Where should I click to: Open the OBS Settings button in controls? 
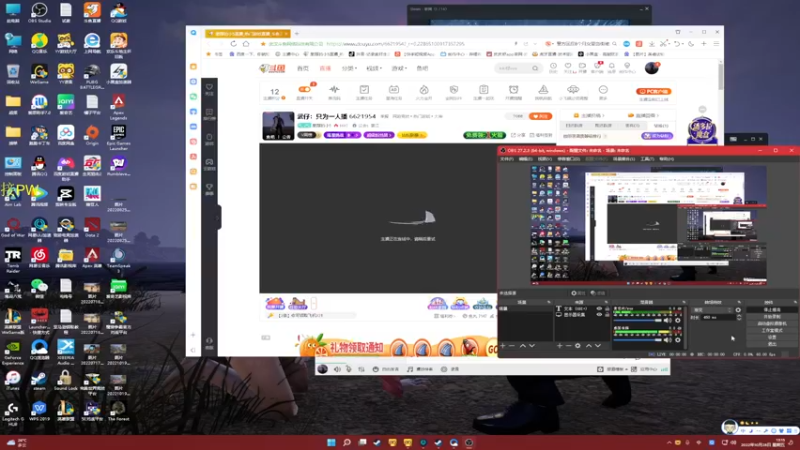(771, 337)
